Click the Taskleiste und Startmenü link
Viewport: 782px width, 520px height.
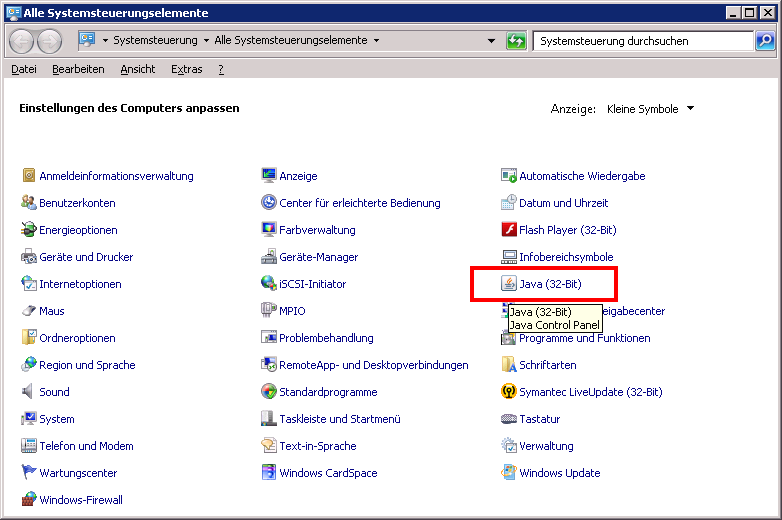coord(339,419)
